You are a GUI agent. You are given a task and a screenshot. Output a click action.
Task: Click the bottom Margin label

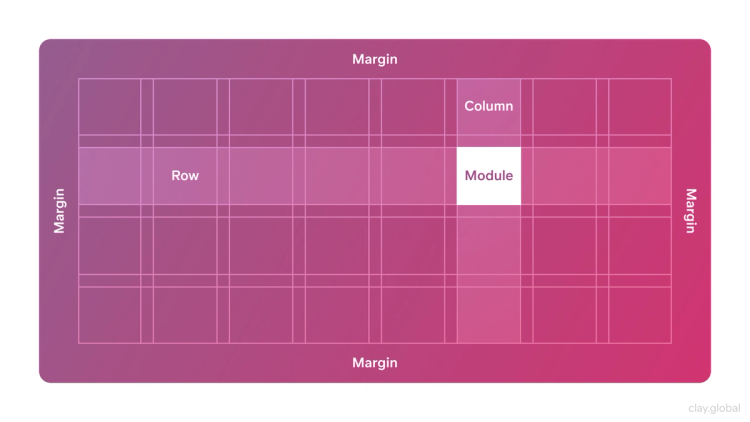coord(375,363)
